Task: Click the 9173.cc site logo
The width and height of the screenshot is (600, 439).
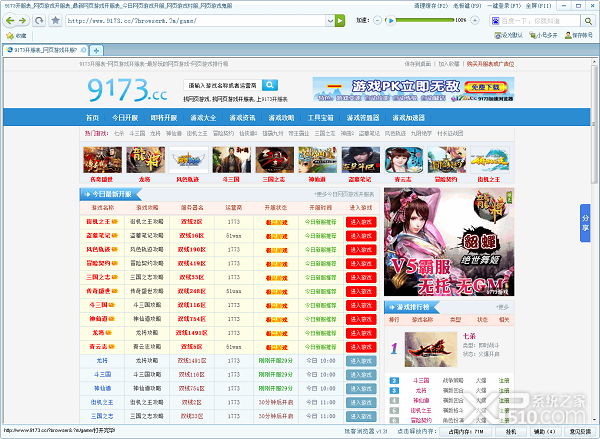Action: coord(127,90)
